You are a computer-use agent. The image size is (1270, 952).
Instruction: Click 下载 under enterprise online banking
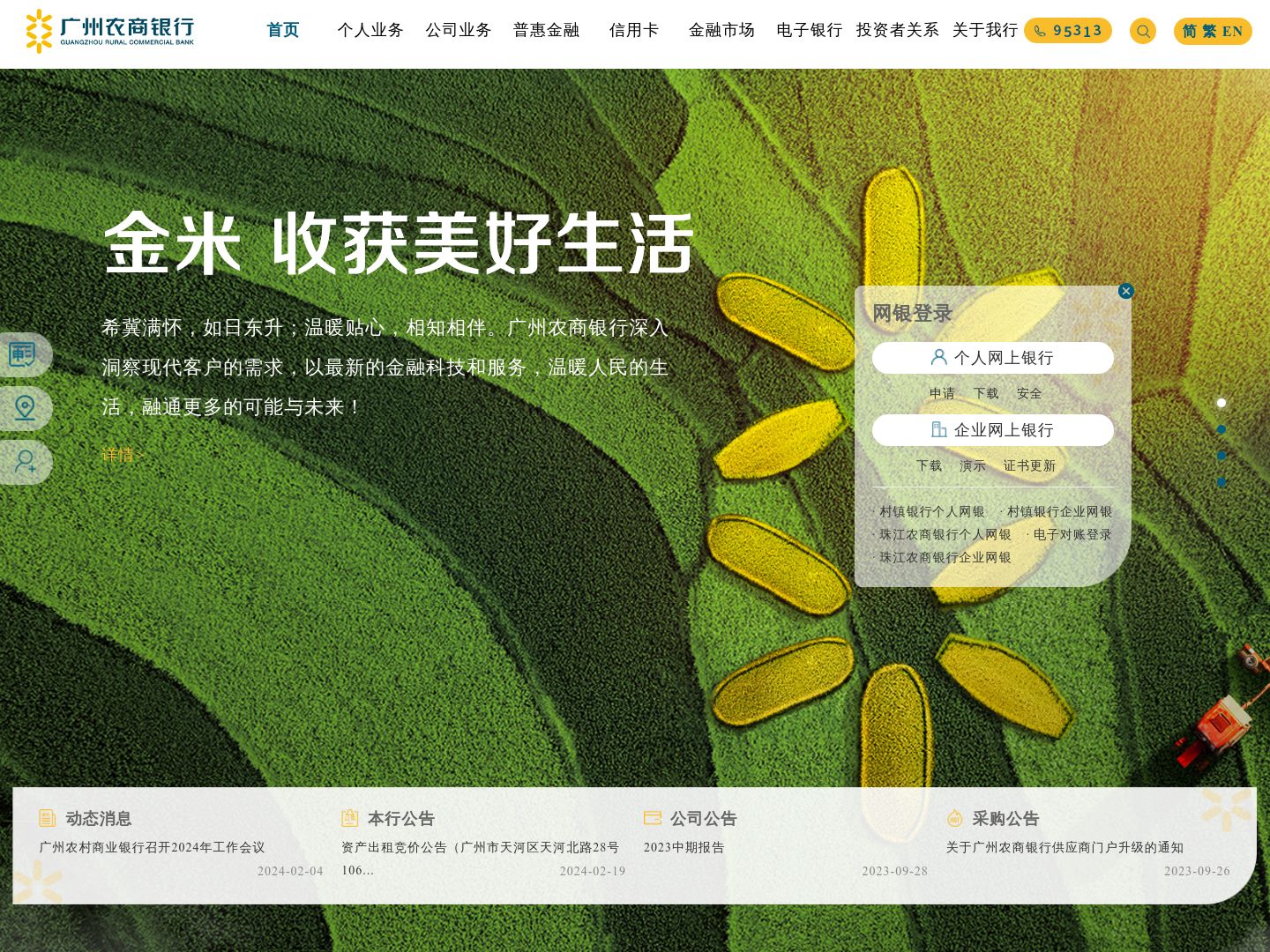point(929,465)
